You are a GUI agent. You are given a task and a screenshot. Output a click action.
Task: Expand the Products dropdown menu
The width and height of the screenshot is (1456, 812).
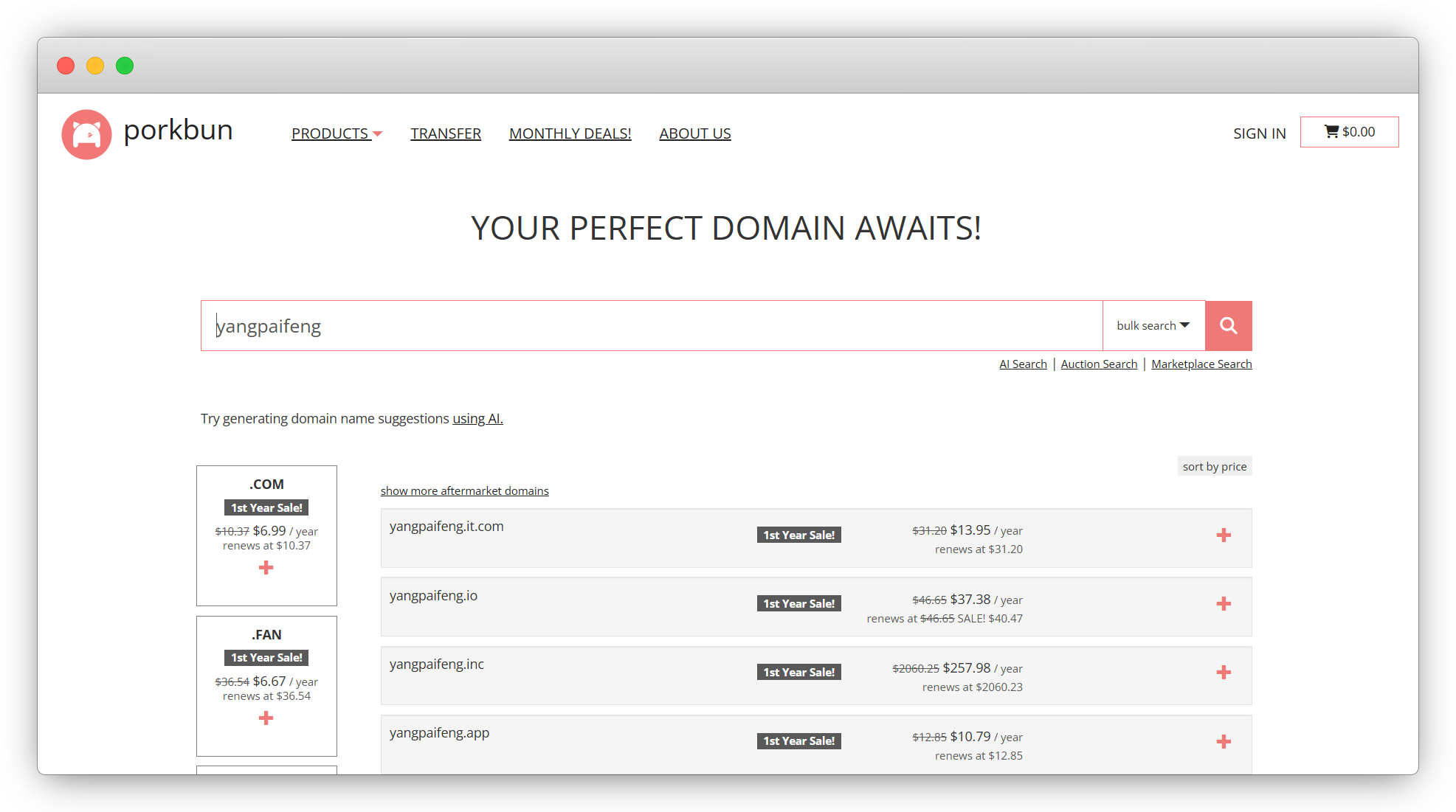coord(337,133)
